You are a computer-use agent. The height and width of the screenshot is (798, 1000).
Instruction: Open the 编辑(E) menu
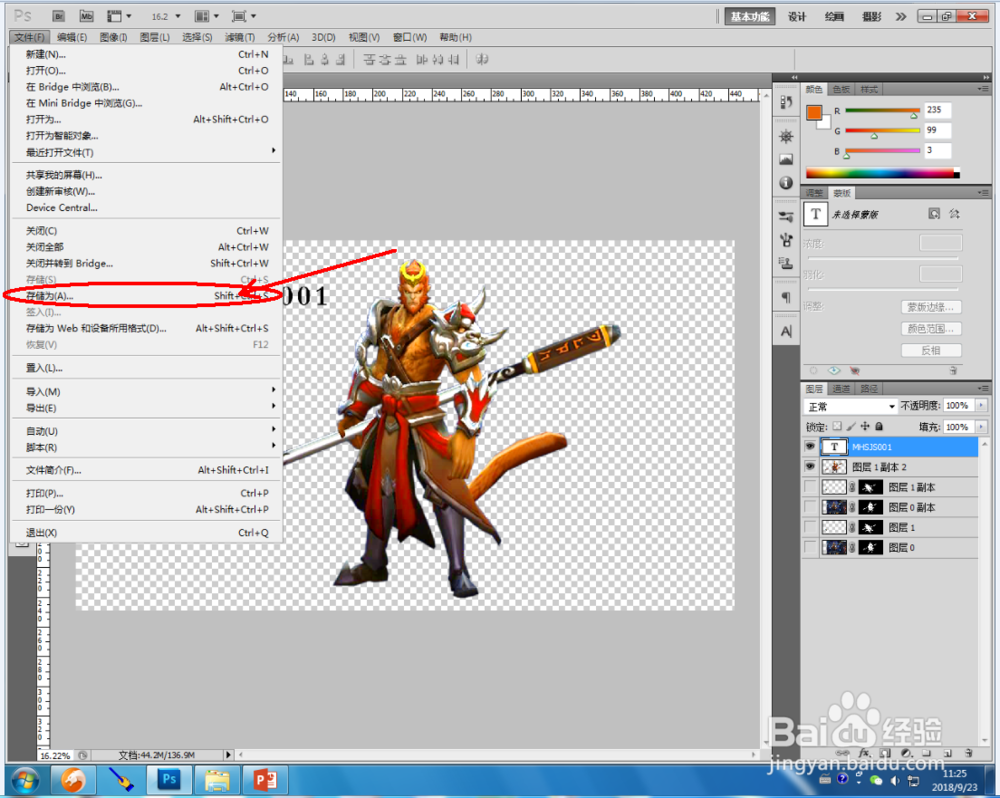pyautogui.click(x=71, y=37)
